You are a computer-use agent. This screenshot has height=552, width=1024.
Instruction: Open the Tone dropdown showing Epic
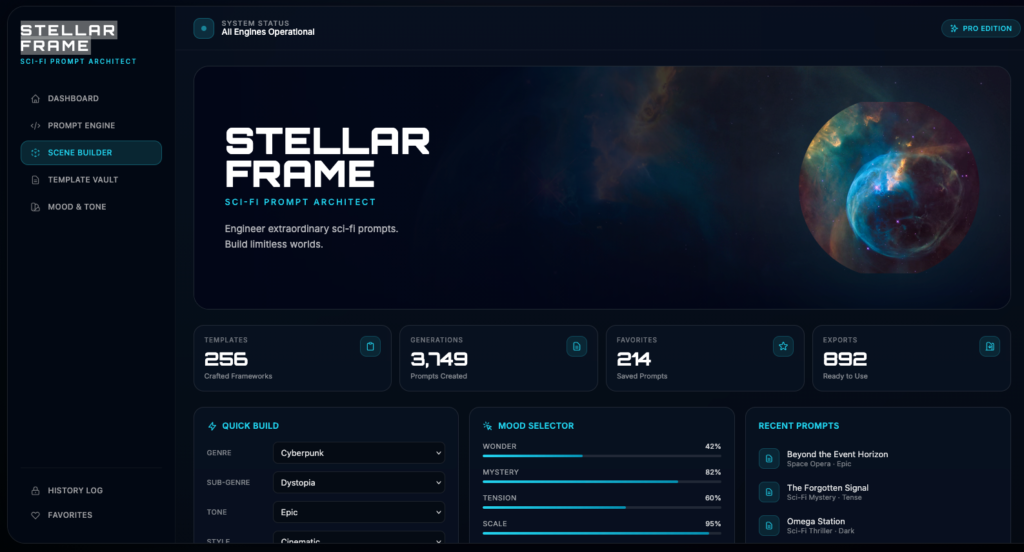click(x=359, y=512)
